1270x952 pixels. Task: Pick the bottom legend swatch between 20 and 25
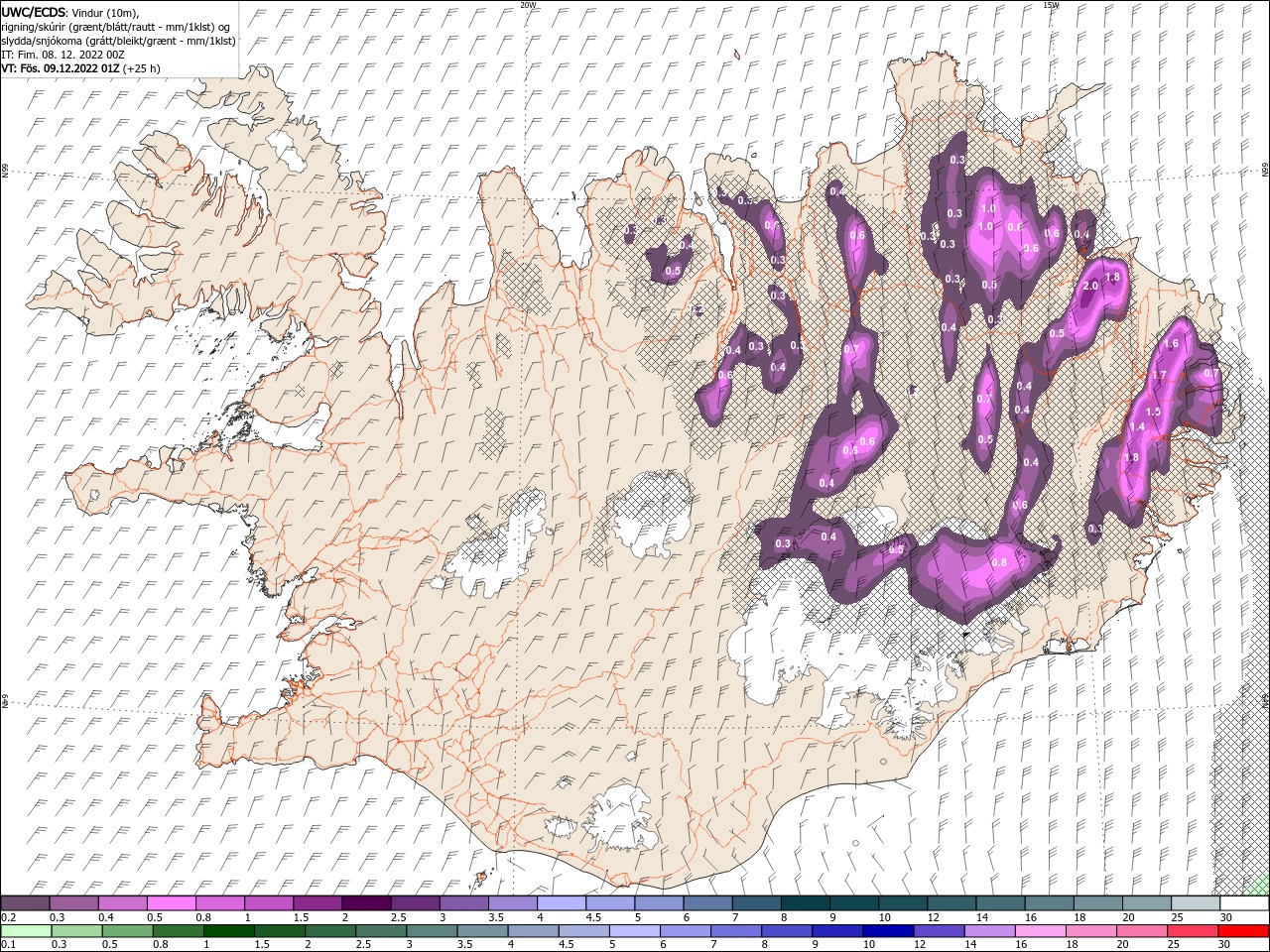coord(1141,931)
